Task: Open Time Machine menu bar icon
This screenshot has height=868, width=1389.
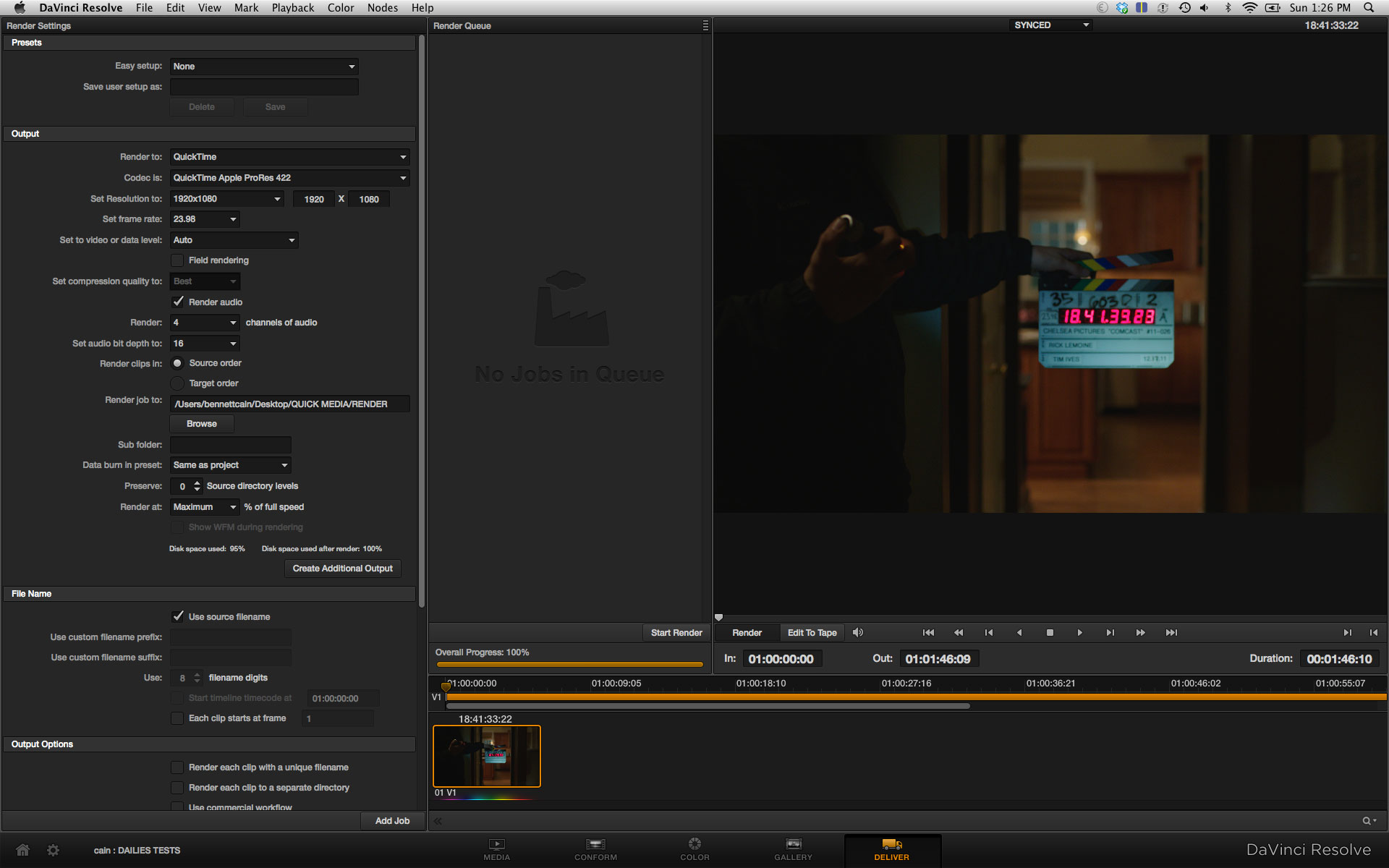Action: tap(1184, 8)
